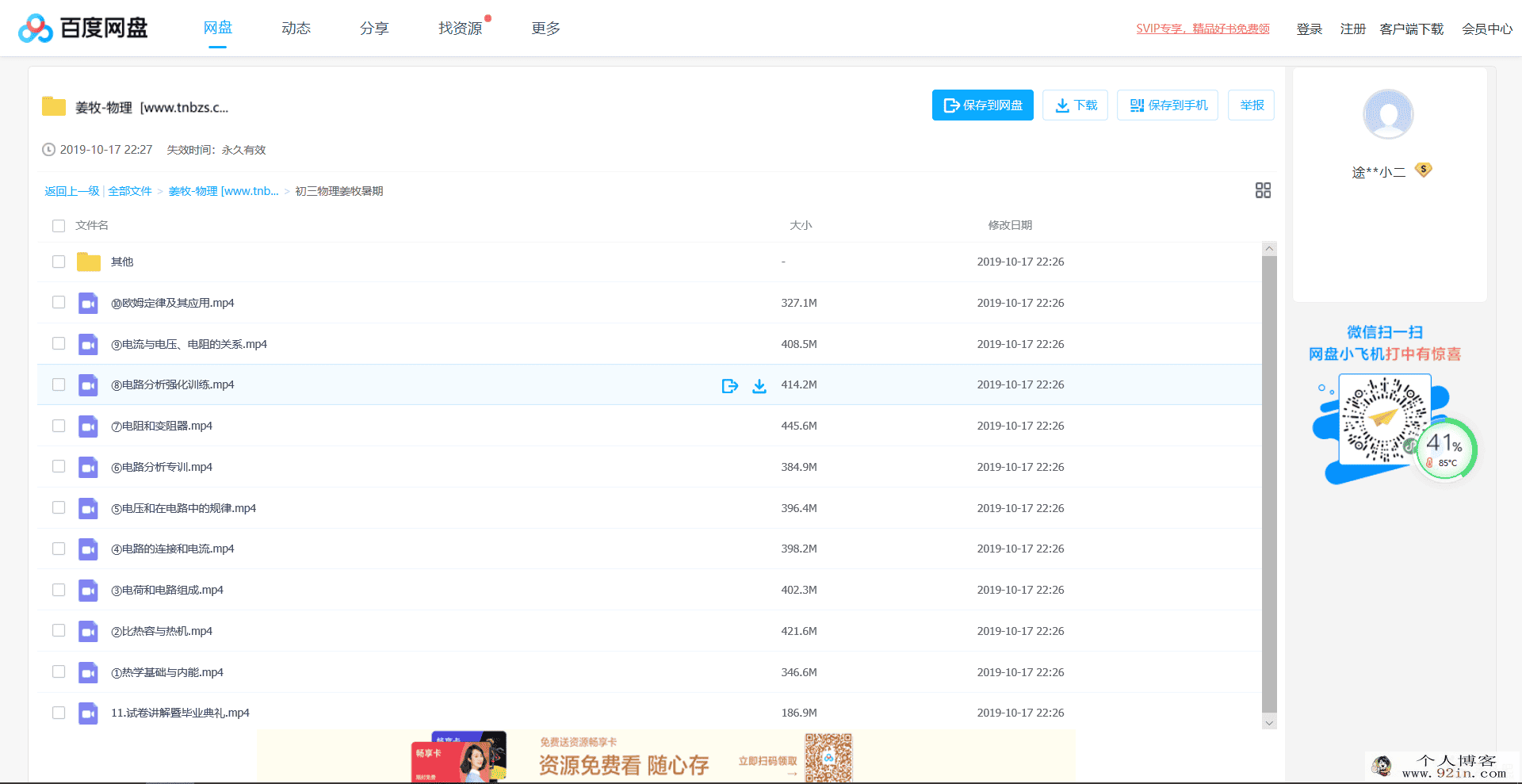
Task: Click video icon of ⑨电流与电压、电阻的关系.mp4
Action: (88, 344)
